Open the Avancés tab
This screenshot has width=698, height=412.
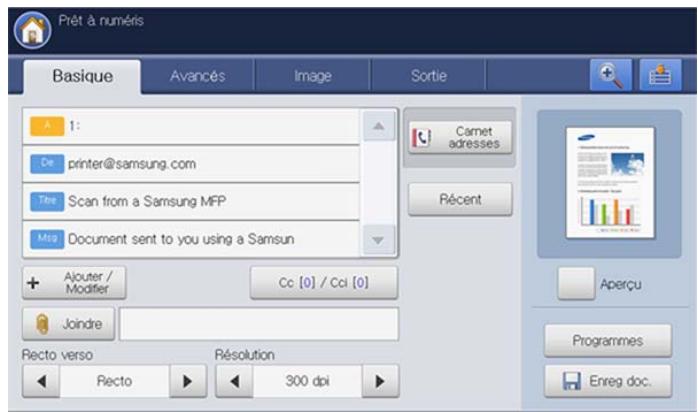coord(198,76)
